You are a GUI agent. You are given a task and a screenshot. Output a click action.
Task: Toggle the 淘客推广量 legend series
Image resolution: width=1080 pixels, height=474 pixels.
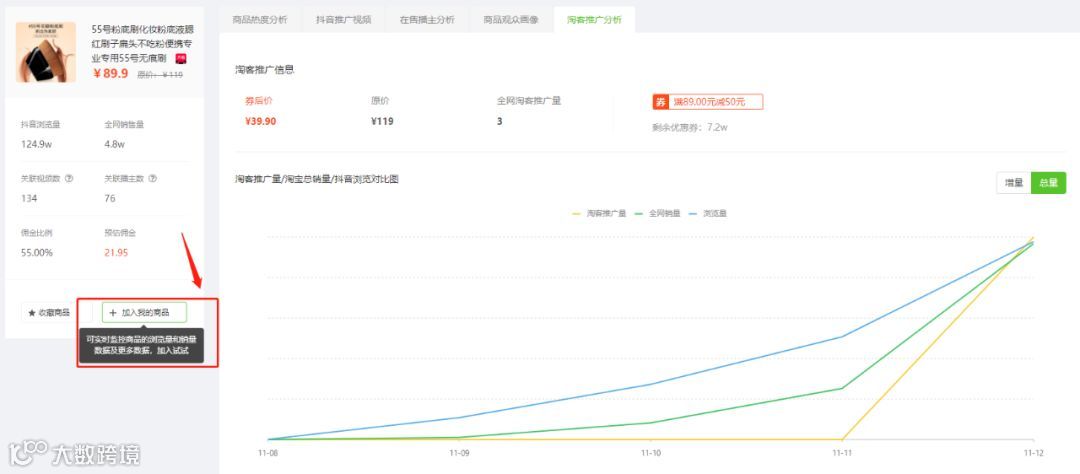click(x=599, y=214)
